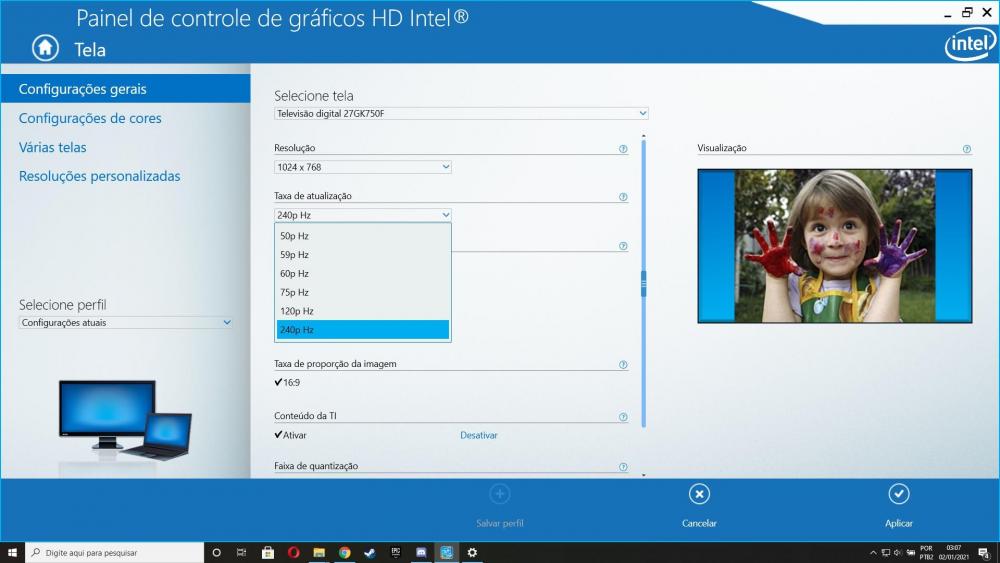The width and height of the screenshot is (1000, 563).
Task: Click the Home icon beside Tela
Action: (x=45, y=47)
